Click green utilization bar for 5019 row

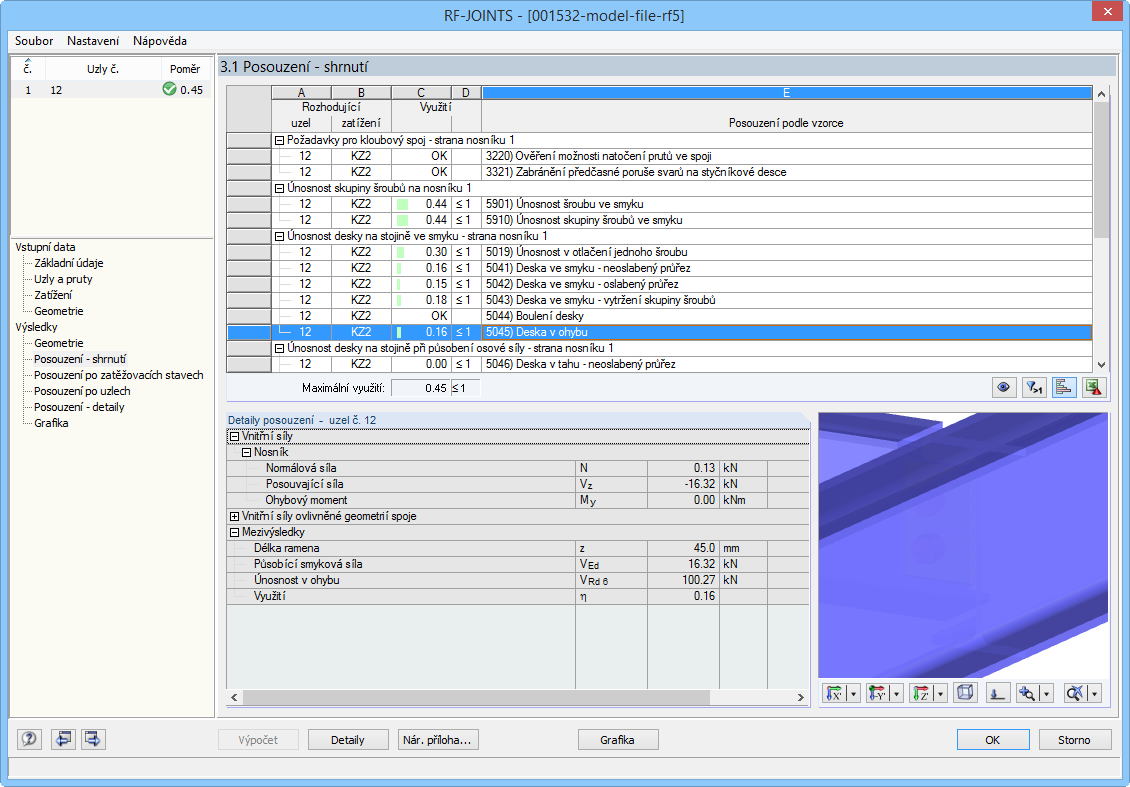pyautogui.click(x=401, y=252)
